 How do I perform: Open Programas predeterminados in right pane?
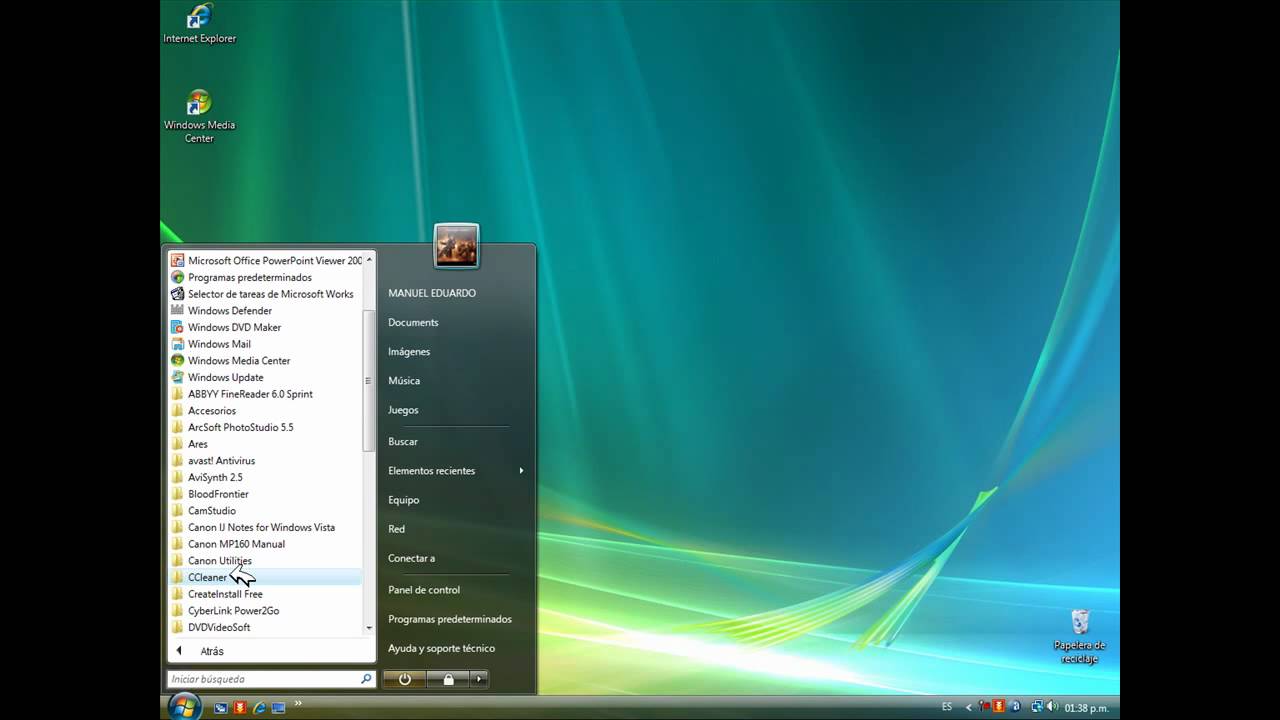coord(450,619)
